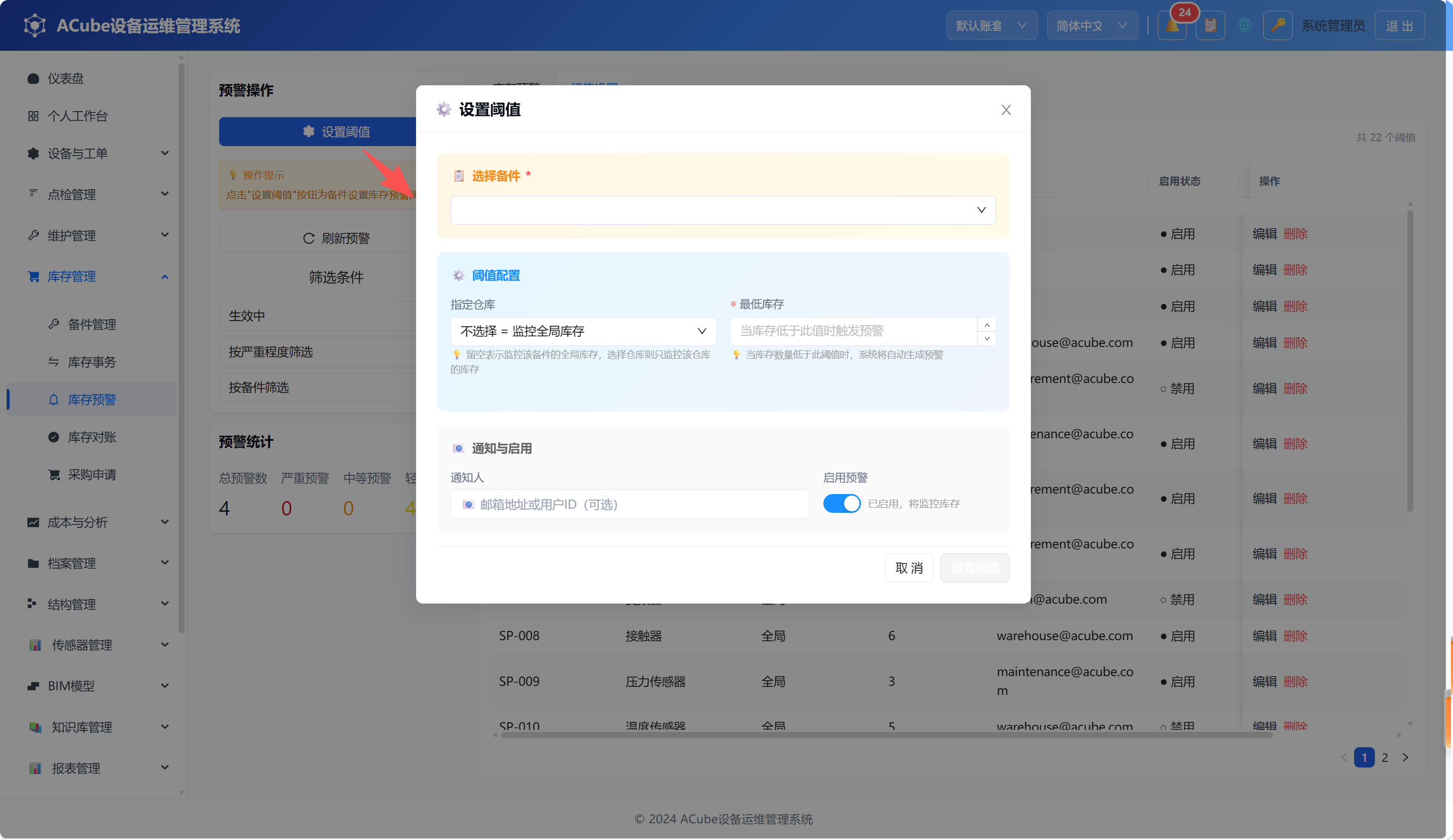Click the key icon in the header
This screenshot has height=840, width=1453.
pos(1277,25)
